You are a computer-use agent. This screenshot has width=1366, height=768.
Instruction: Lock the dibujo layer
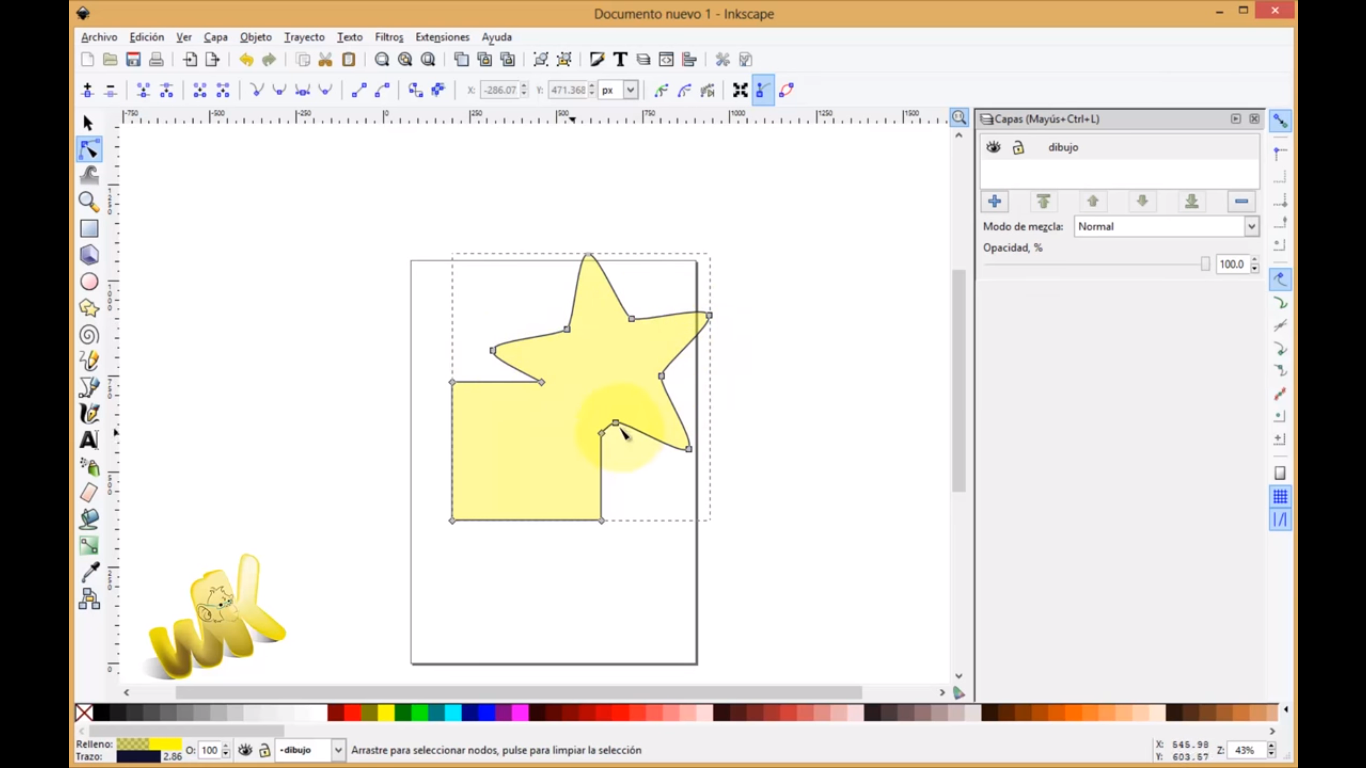[x=1018, y=147]
